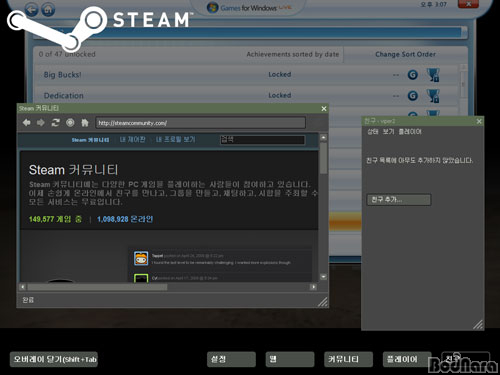Click the Games for Windows back arrow
Screen dimensions: 500x375
pos(31,9)
